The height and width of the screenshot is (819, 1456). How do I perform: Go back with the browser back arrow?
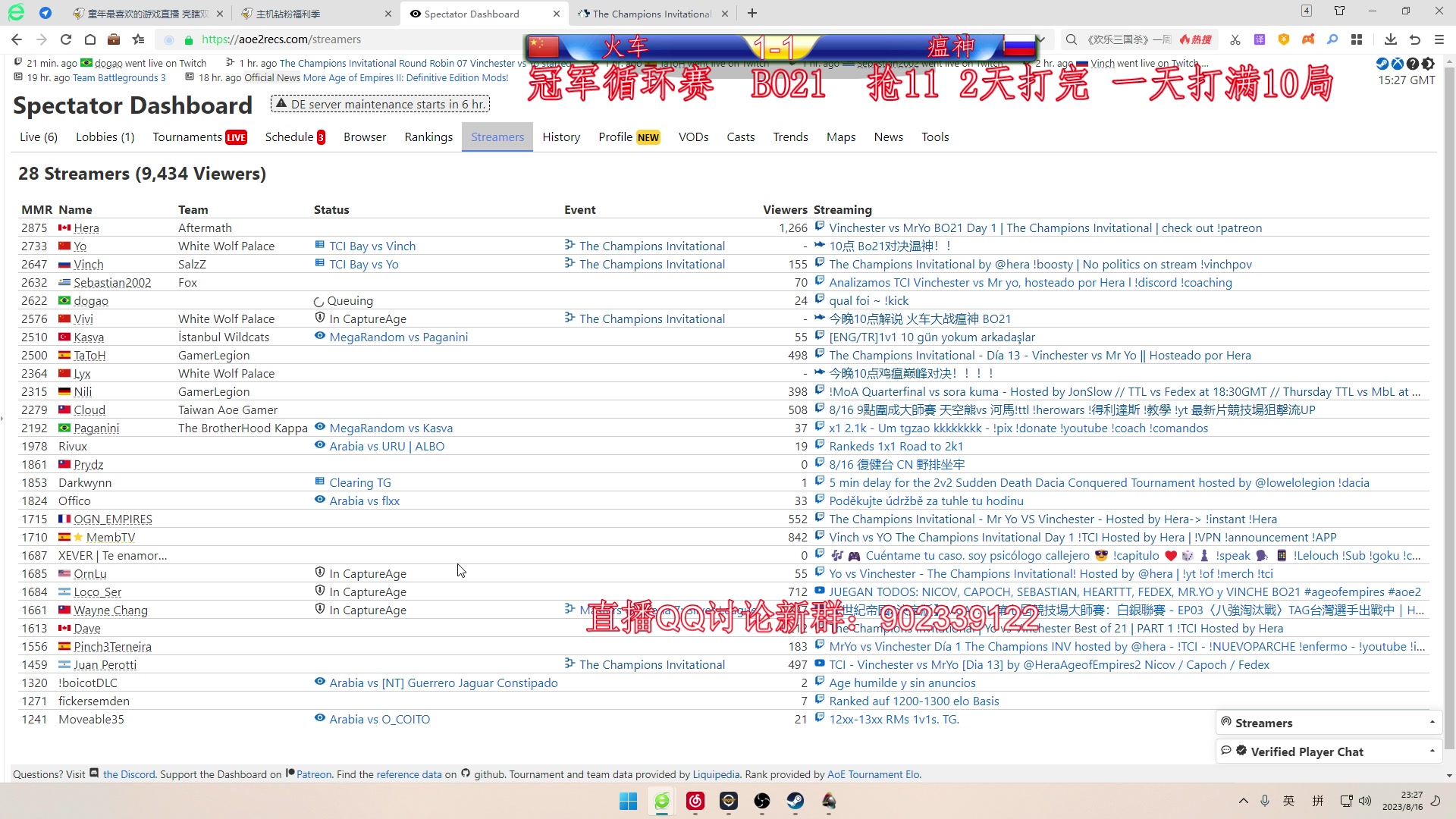point(17,39)
